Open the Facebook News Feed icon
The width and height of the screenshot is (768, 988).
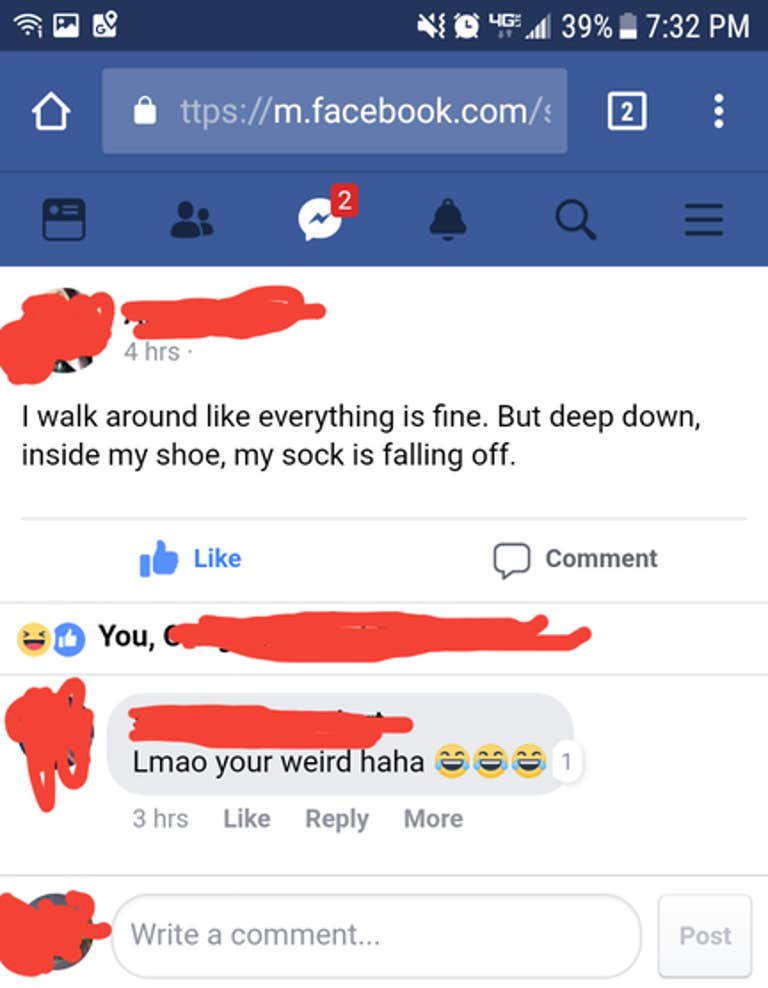click(x=64, y=219)
